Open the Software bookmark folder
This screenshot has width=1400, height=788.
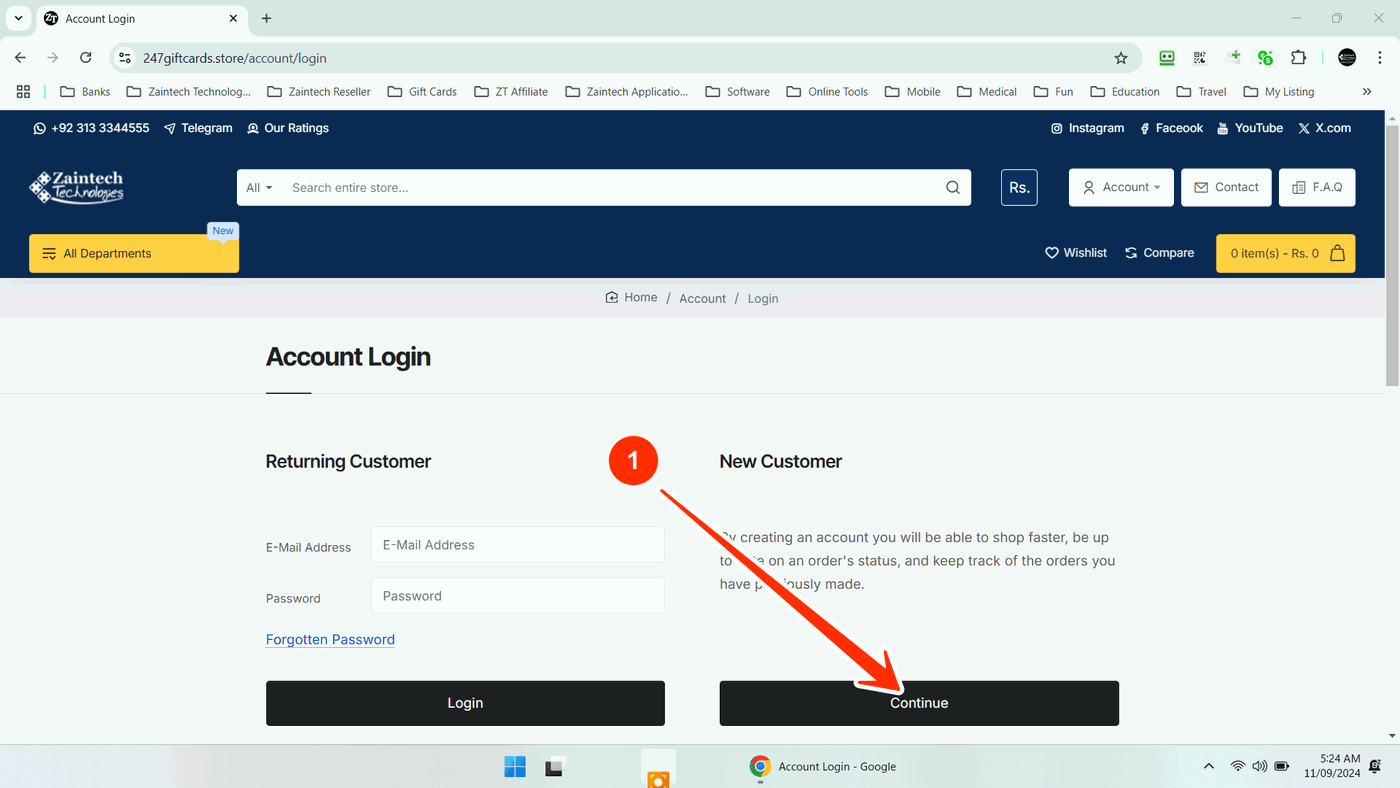[x=738, y=92]
